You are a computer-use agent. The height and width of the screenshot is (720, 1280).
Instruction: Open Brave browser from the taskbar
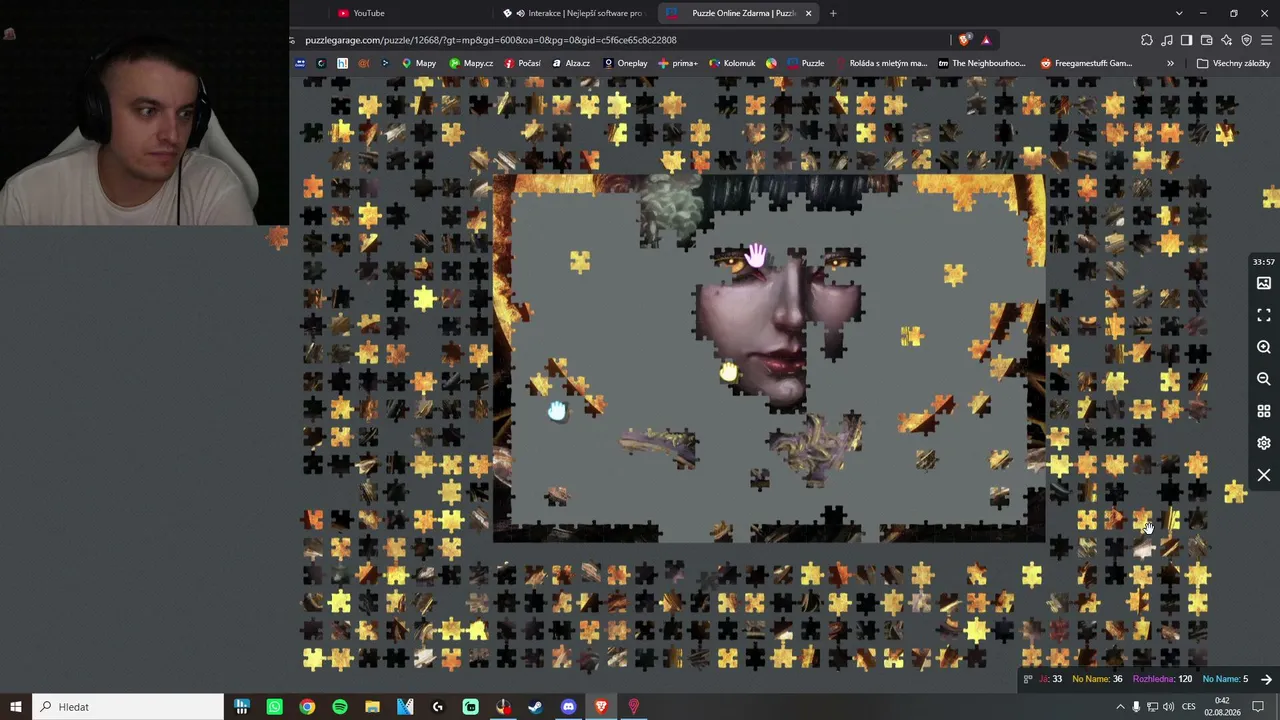click(601, 707)
